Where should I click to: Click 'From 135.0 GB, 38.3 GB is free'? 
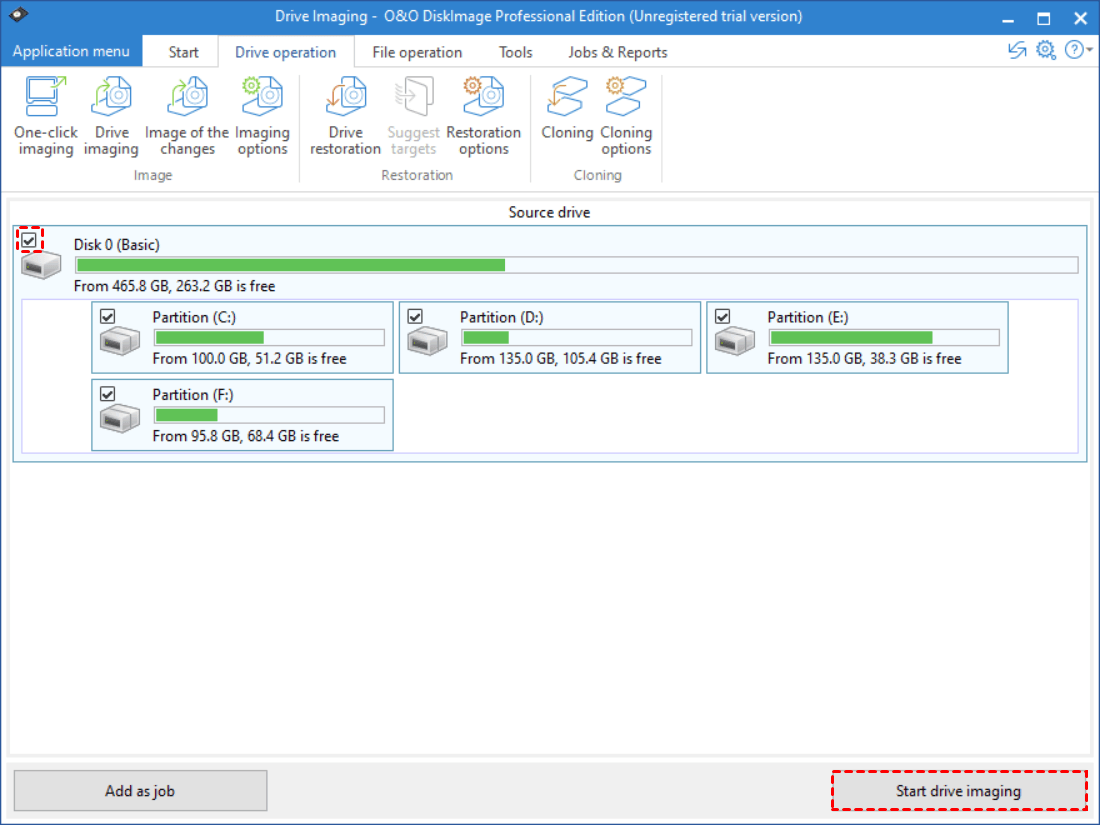pos(864,358)
